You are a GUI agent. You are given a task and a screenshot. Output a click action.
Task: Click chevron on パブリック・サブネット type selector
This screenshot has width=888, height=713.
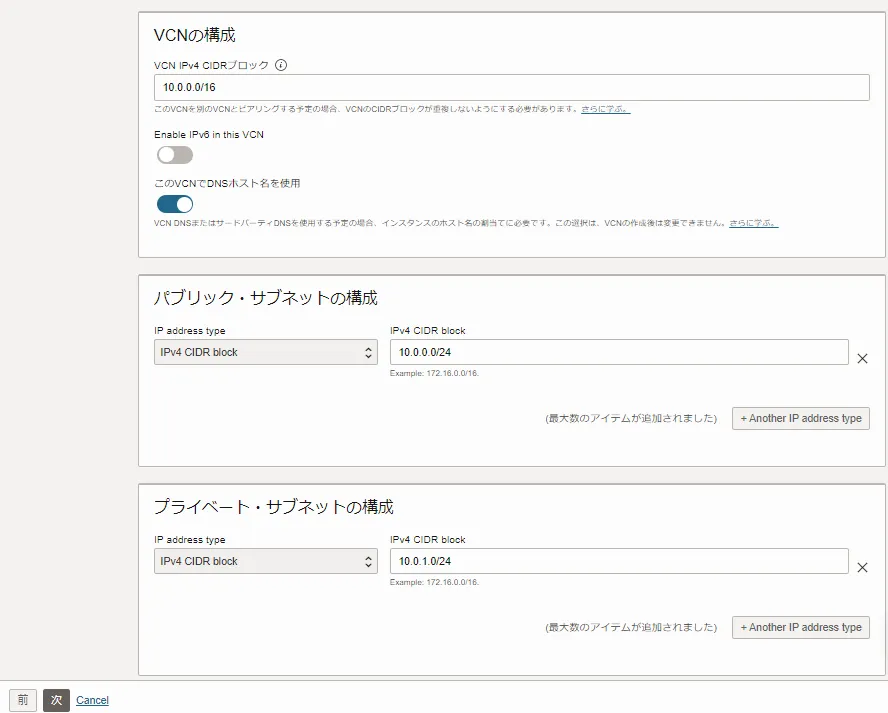coord(368,352)
